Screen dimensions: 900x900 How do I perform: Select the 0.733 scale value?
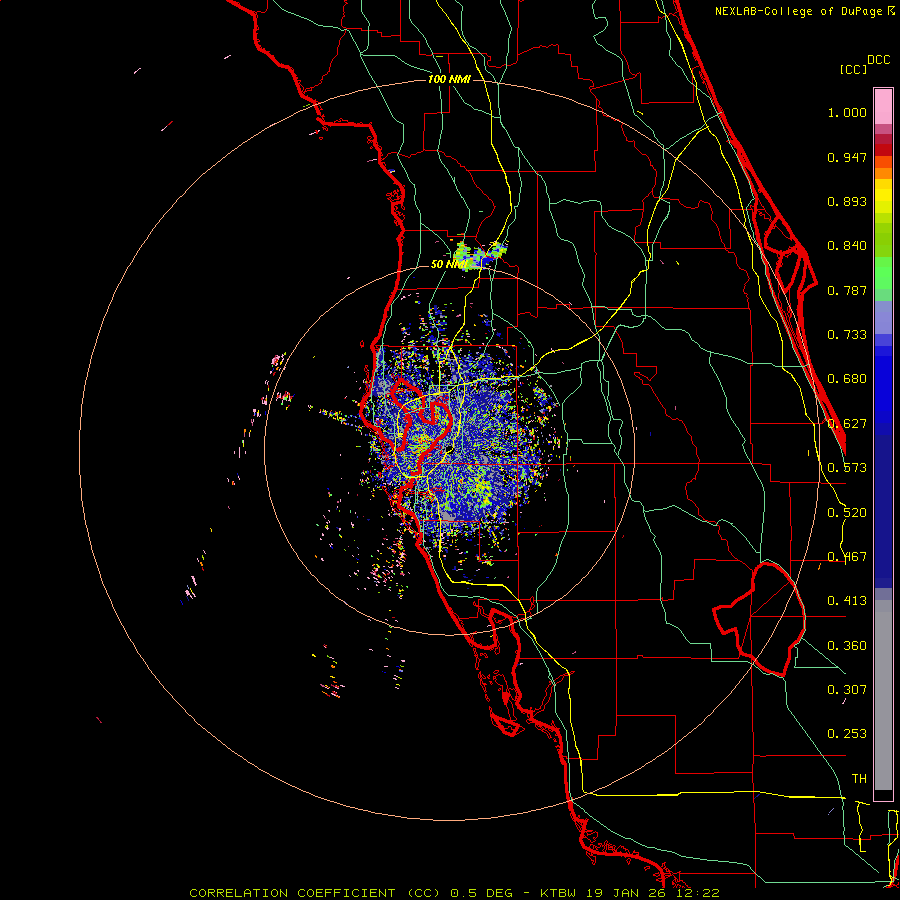[x=847, y=335]
